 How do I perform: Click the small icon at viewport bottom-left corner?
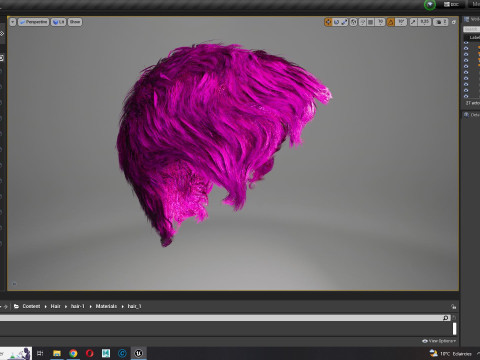[14, 284]
